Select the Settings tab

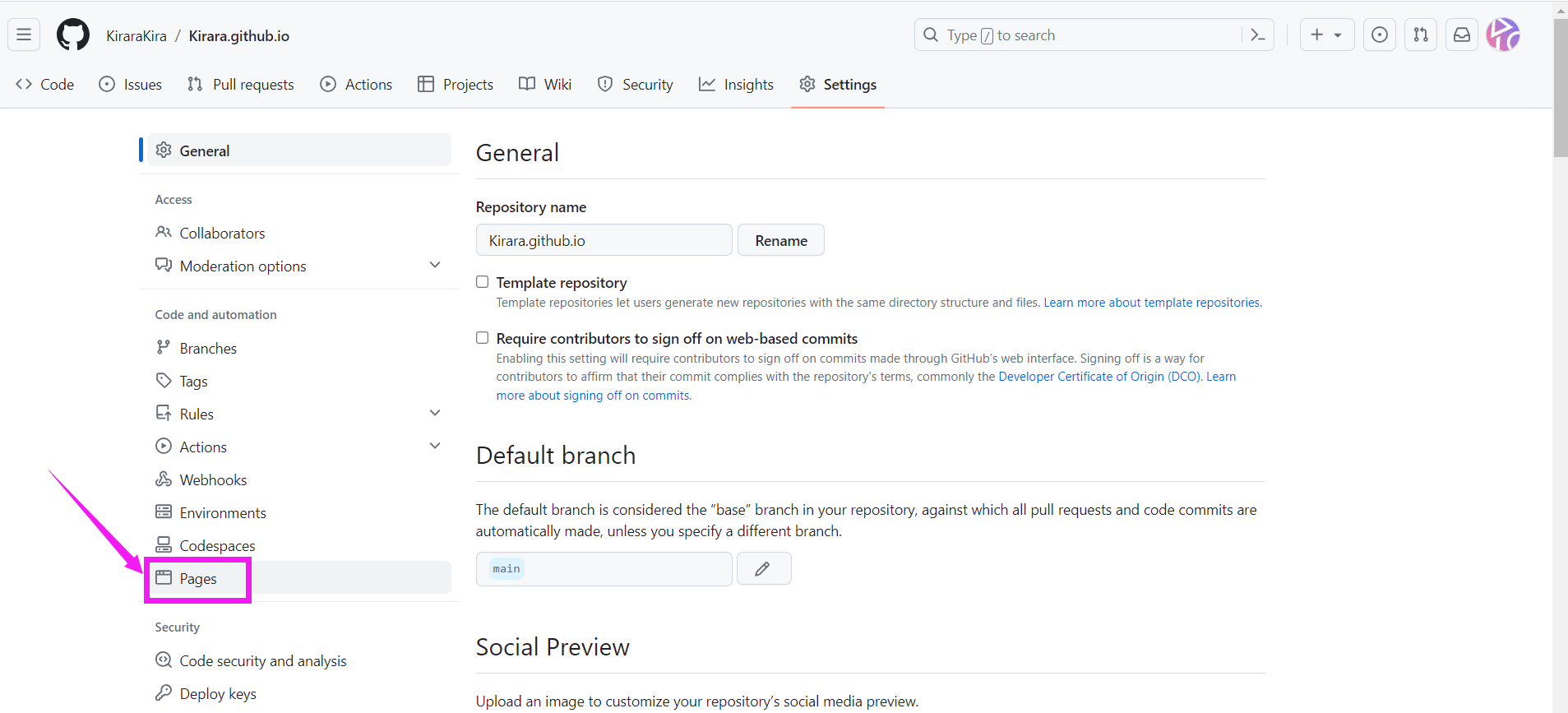838,84
